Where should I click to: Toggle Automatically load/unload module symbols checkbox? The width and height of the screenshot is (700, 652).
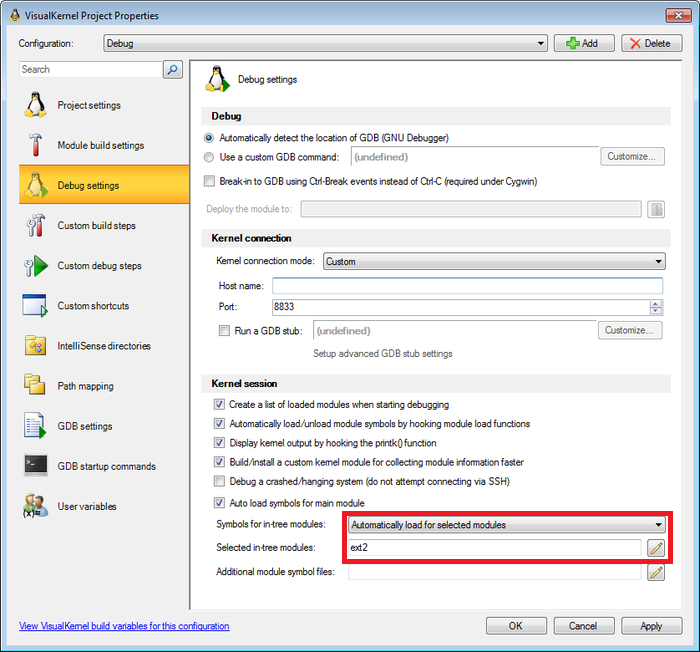click(x=219, y=423)
